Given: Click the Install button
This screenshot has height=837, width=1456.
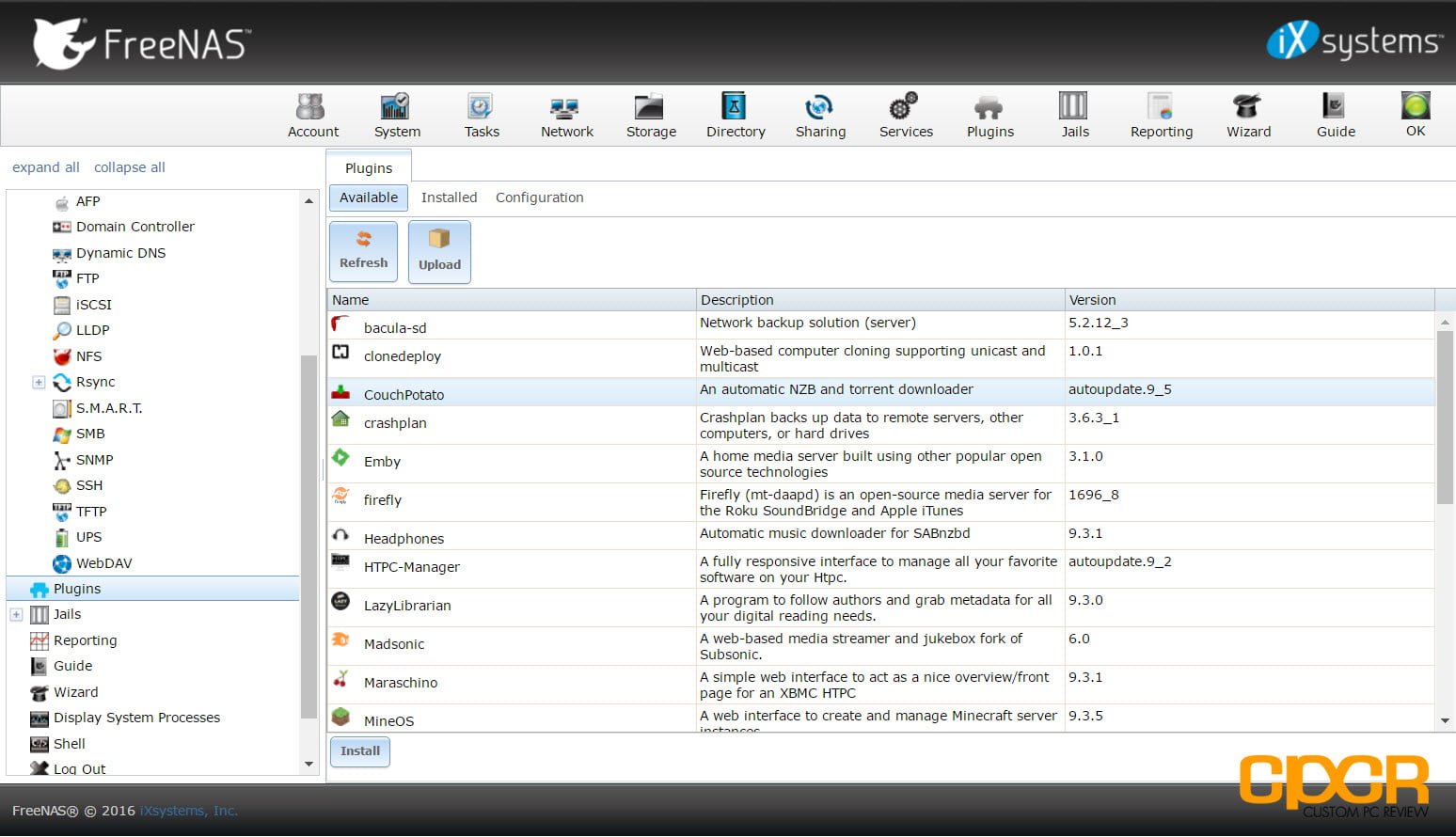Looking at the screenshot, I should pyautogui.click(x=360, y=750).
